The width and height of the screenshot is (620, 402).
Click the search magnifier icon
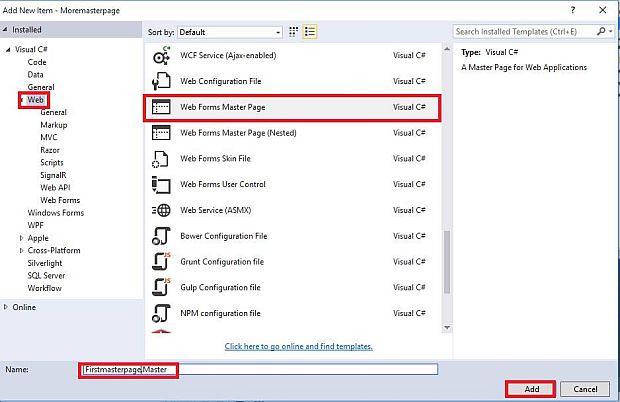pos(601,31)
